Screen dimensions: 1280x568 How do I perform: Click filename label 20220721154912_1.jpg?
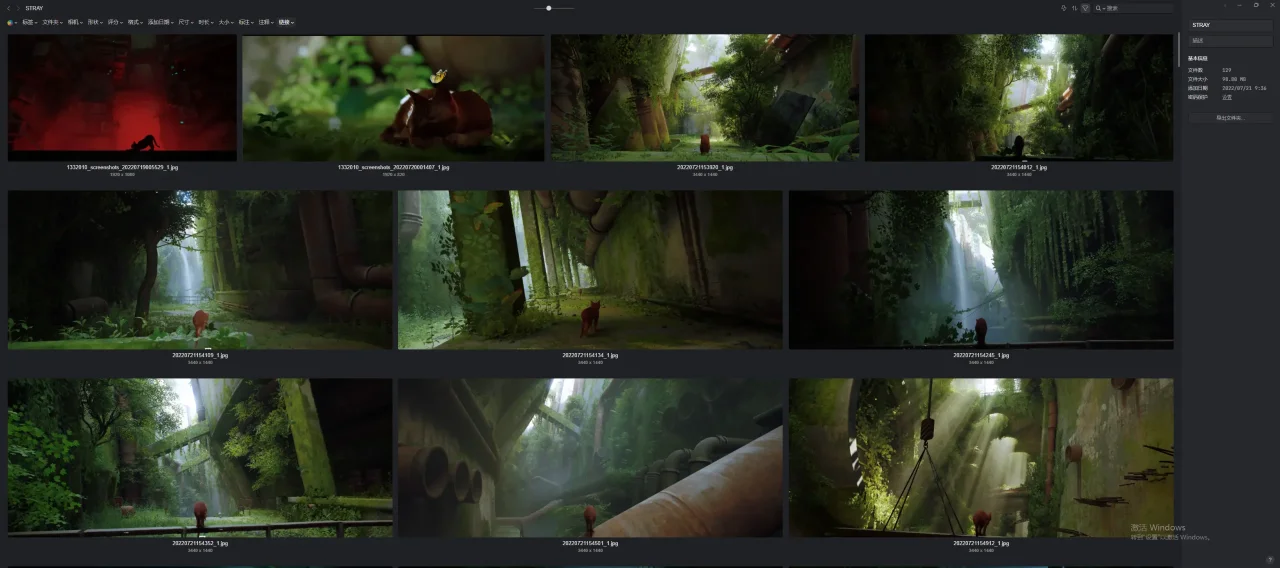[981, 543]
